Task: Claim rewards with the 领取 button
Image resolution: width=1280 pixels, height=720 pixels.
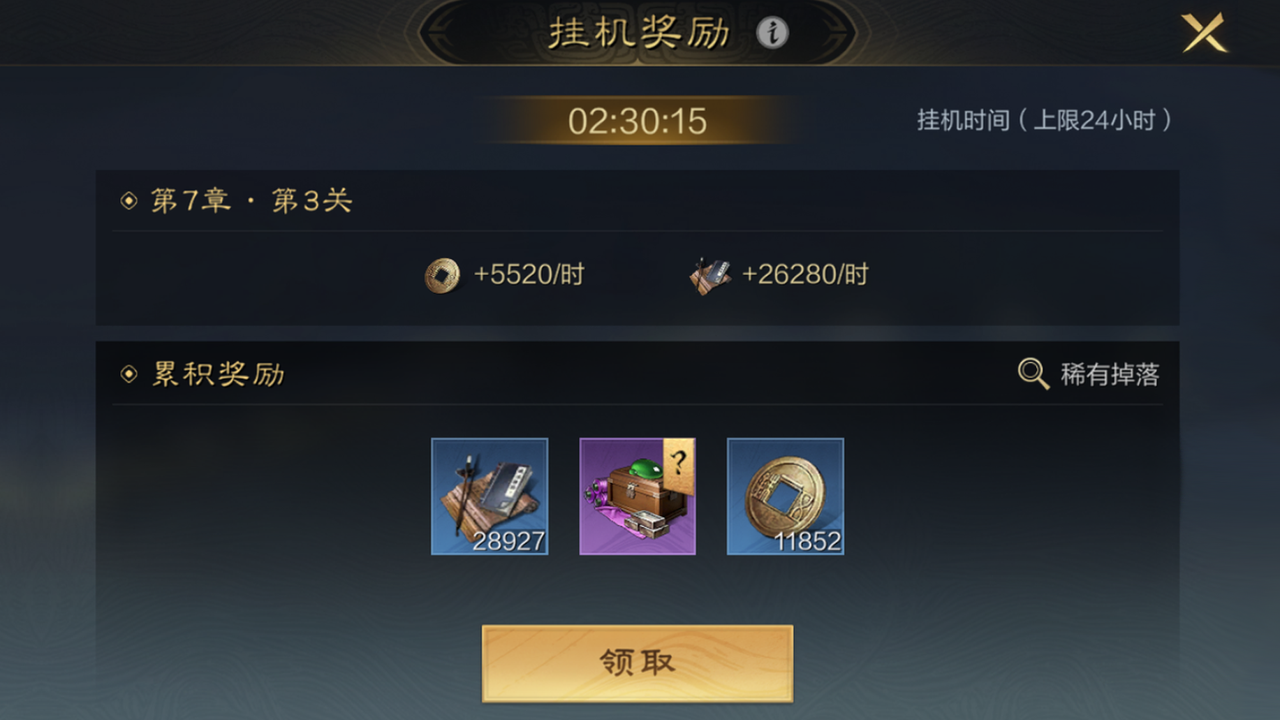Action: click(x=638, y=663)
